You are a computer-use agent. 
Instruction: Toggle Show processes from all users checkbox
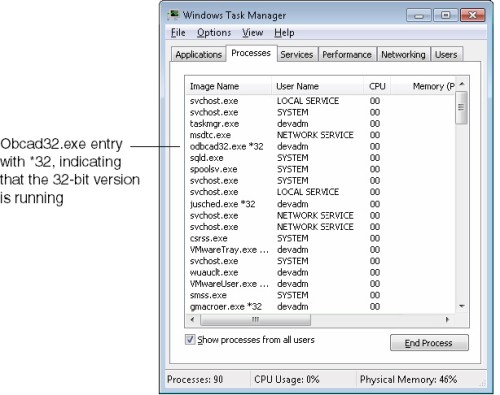[x=190, y=340]
